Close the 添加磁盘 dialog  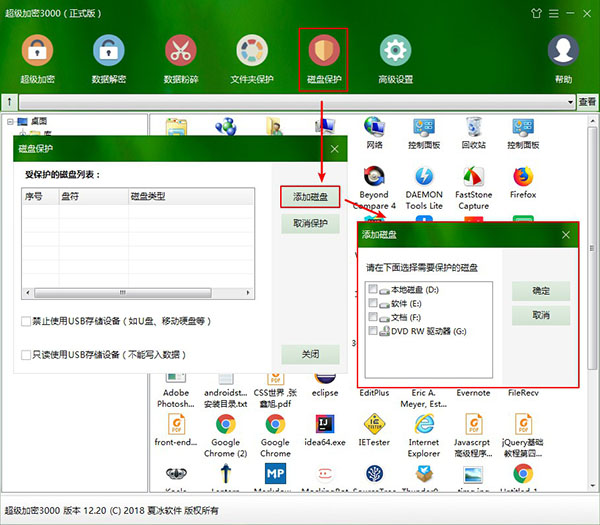click(566, 235)
